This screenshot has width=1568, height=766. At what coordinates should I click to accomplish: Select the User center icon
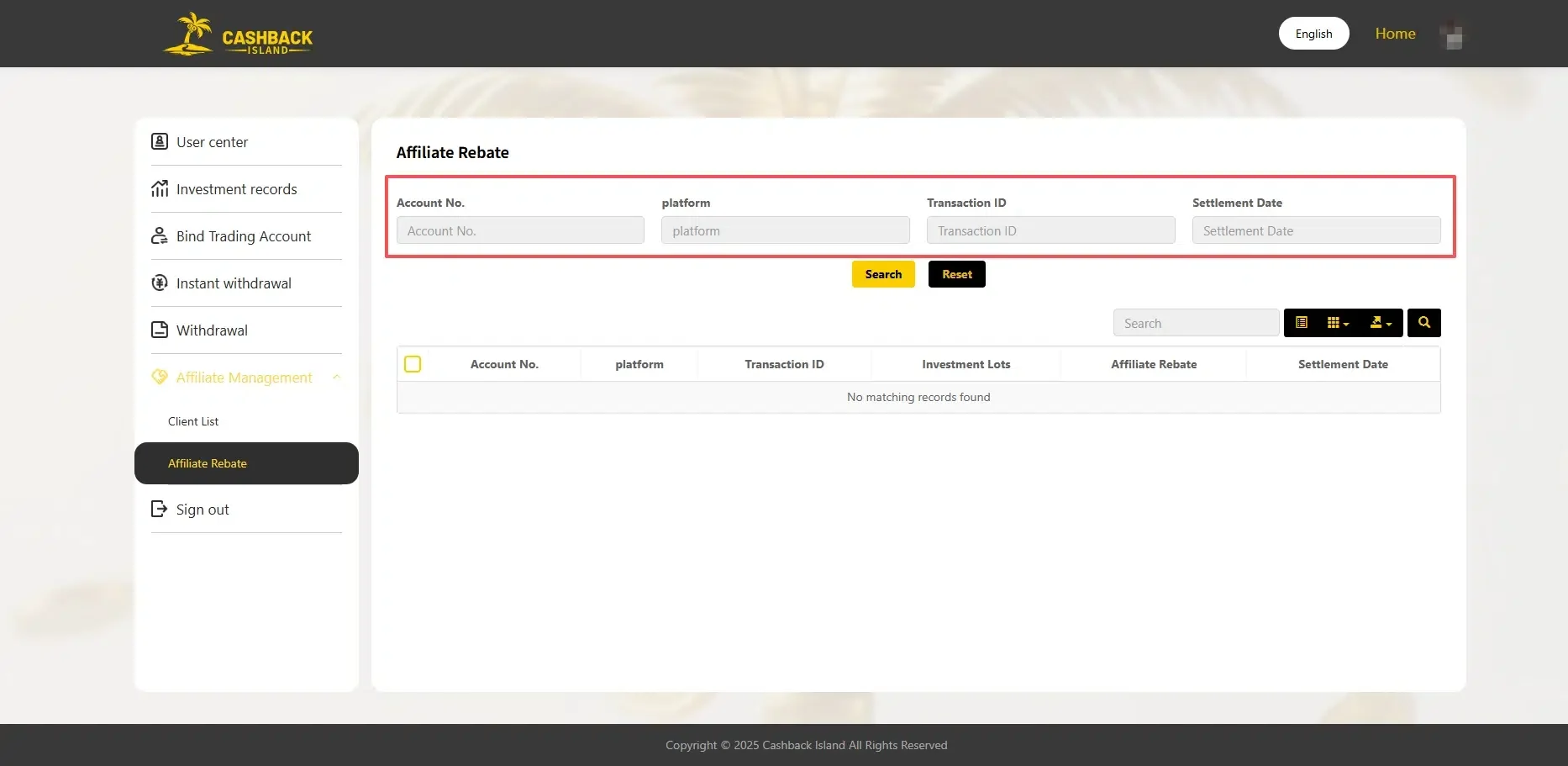coord(160,141)
